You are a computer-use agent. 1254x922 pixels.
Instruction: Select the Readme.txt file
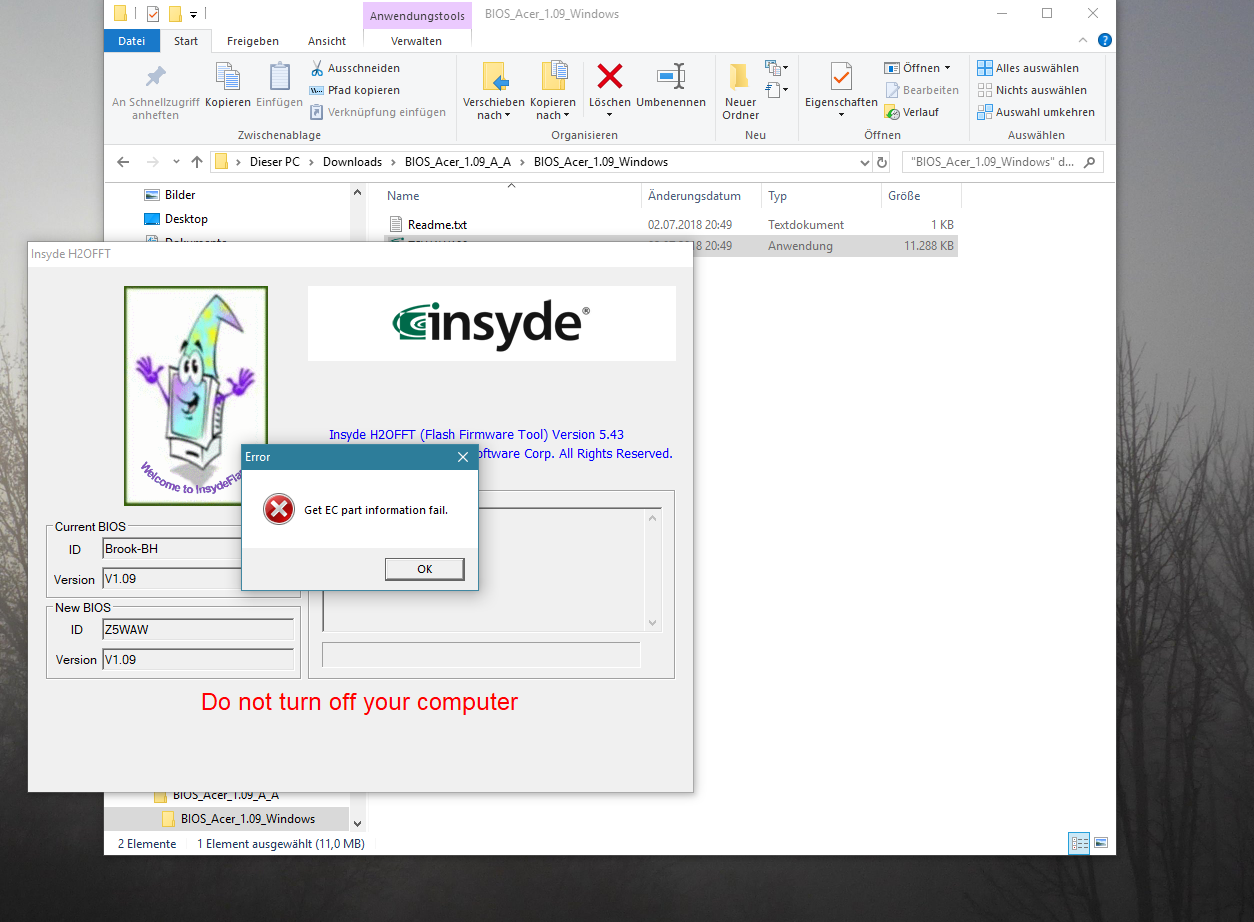point(437,225)
